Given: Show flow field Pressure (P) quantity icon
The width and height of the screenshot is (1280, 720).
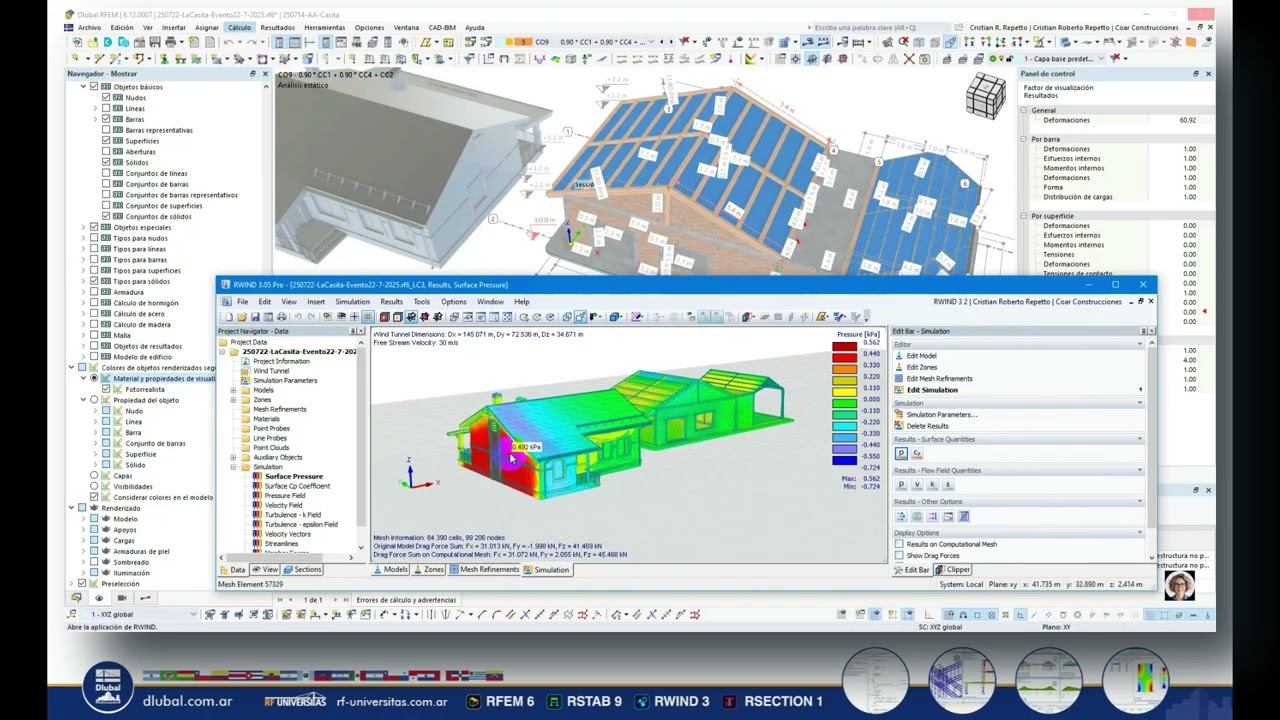Looking at the screenshot, I should coord(901,485).
